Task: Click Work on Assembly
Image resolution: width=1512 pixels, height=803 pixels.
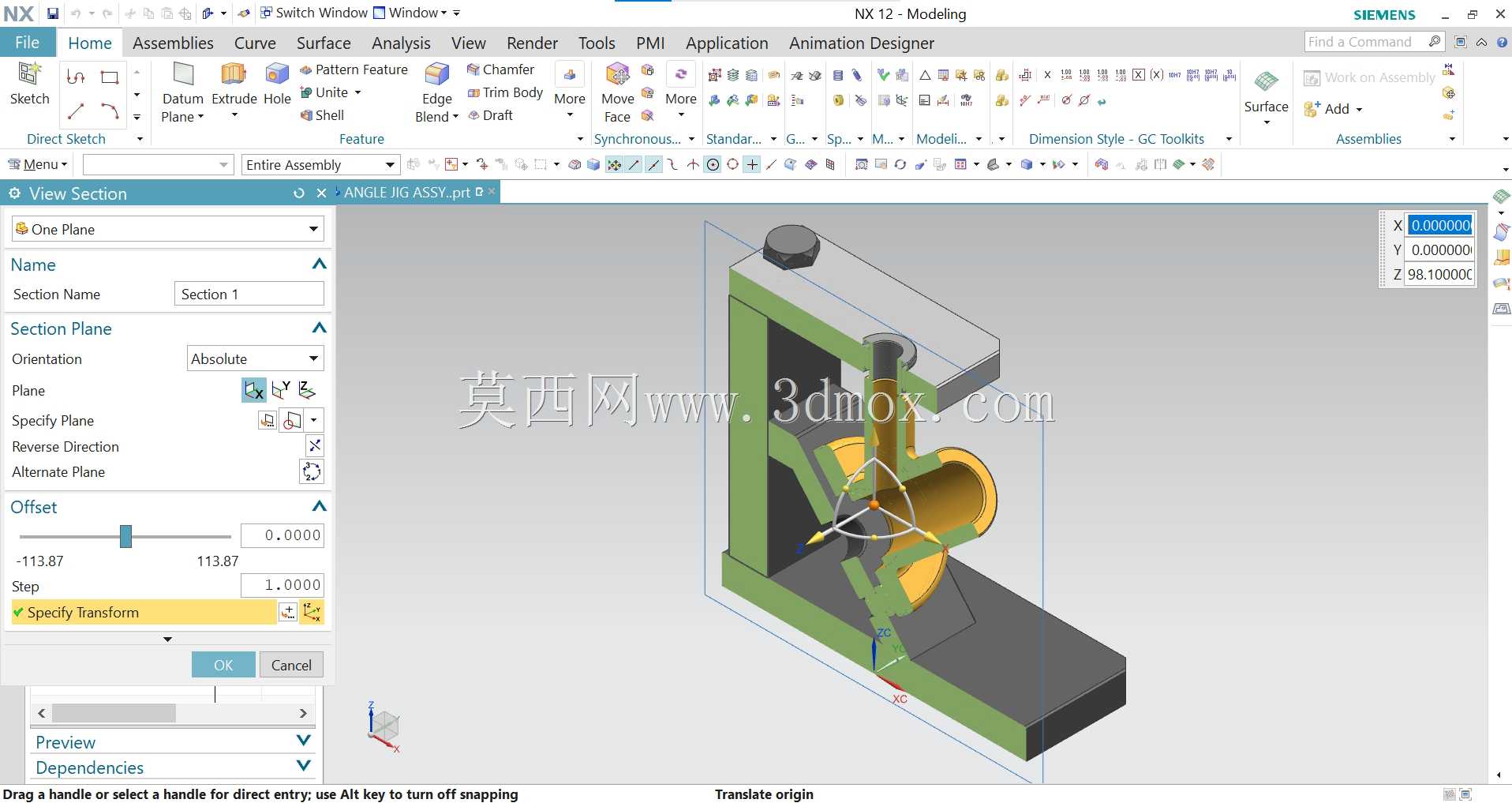Action: tap(1369, 77)
